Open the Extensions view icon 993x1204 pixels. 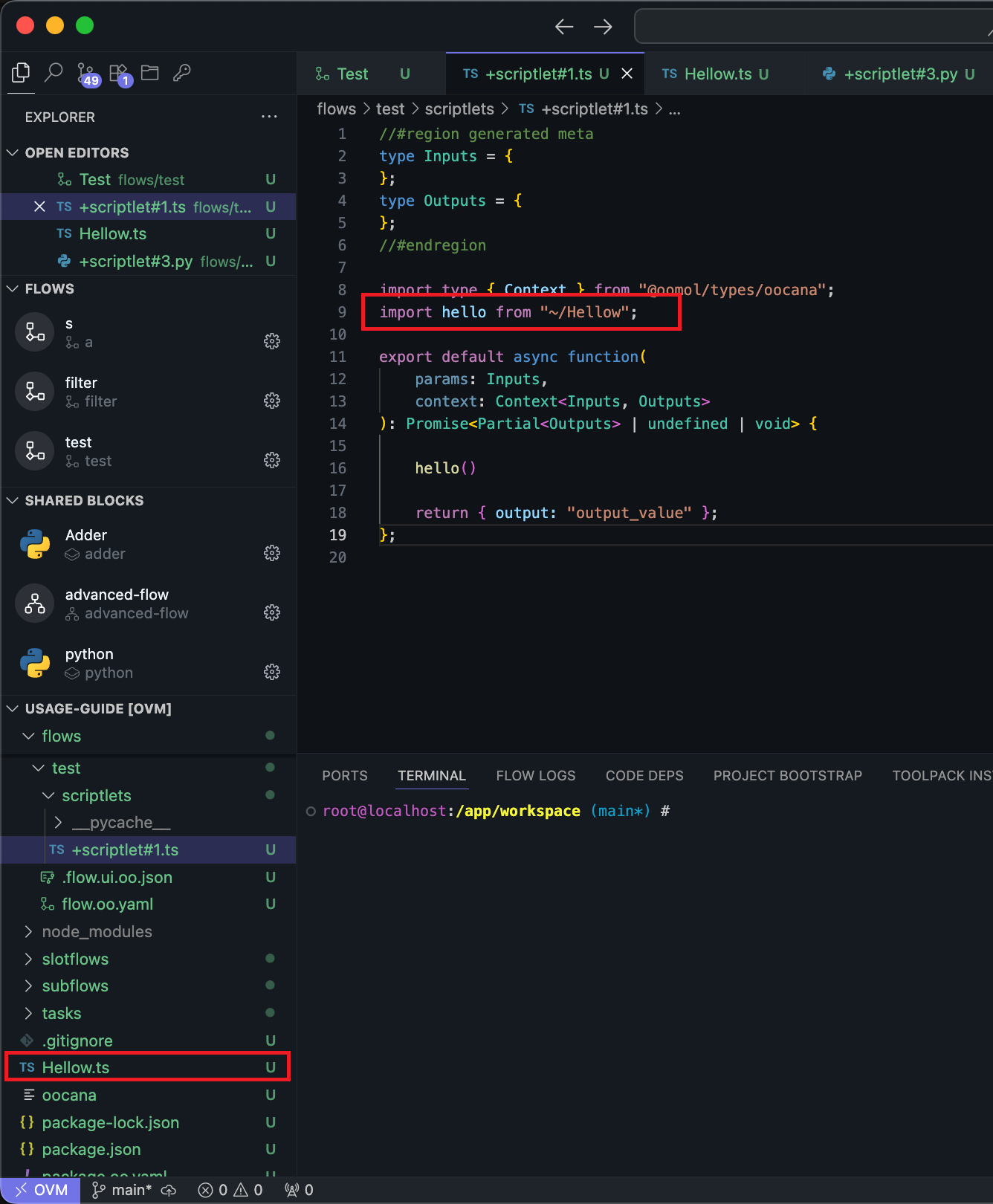coord(119,74)
